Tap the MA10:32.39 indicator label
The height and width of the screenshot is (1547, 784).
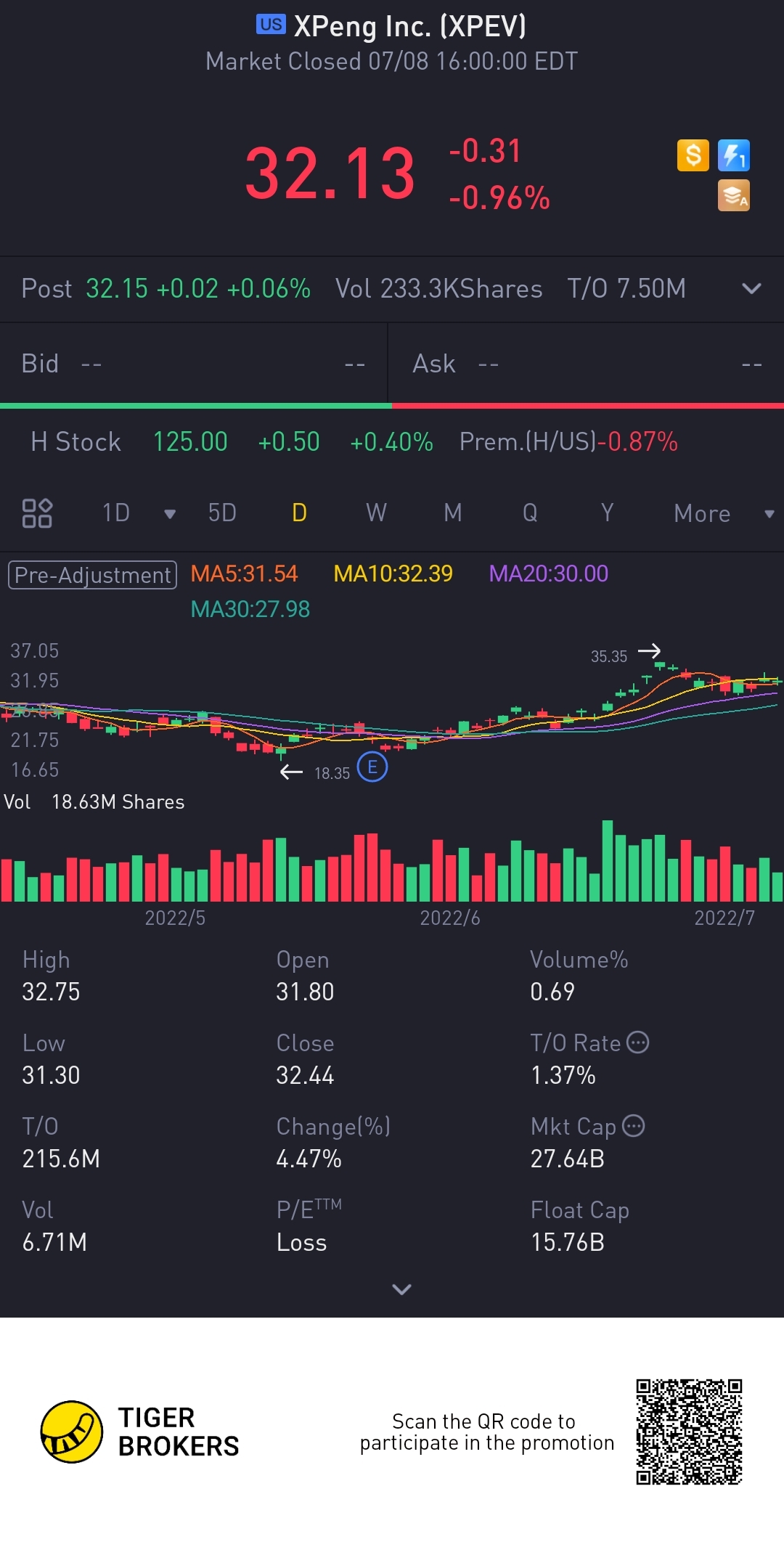pyautogui.click(x=393, y=574)
